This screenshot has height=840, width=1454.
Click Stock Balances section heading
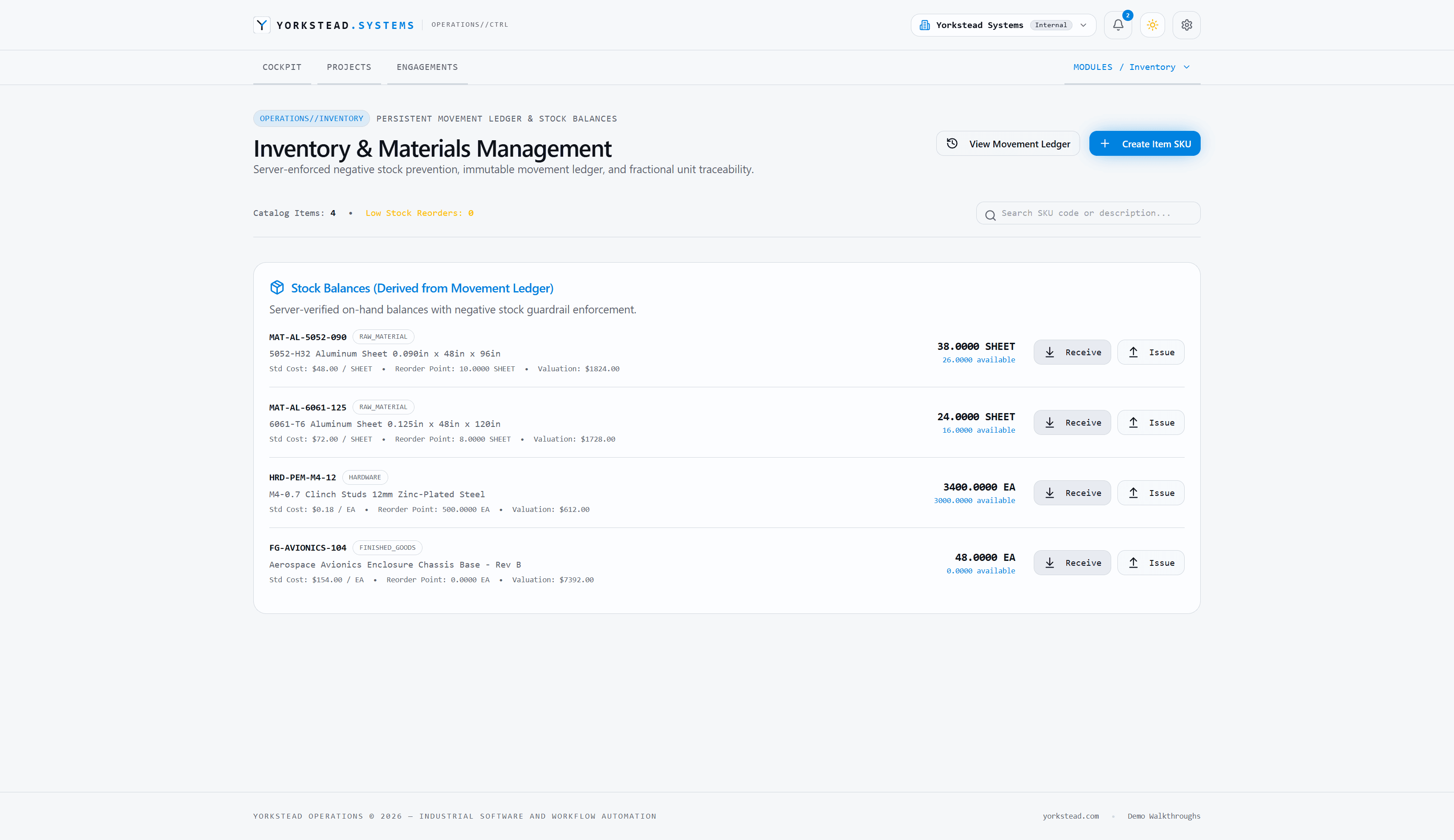422,288
